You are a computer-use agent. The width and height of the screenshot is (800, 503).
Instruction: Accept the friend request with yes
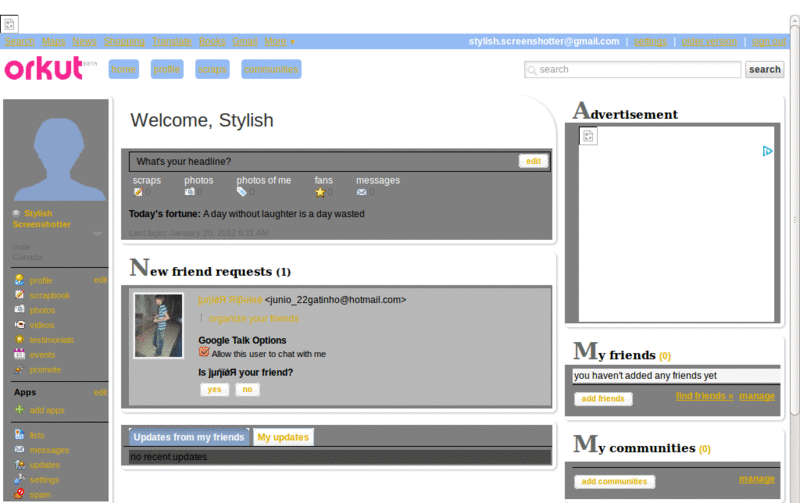tap(214, 389)
